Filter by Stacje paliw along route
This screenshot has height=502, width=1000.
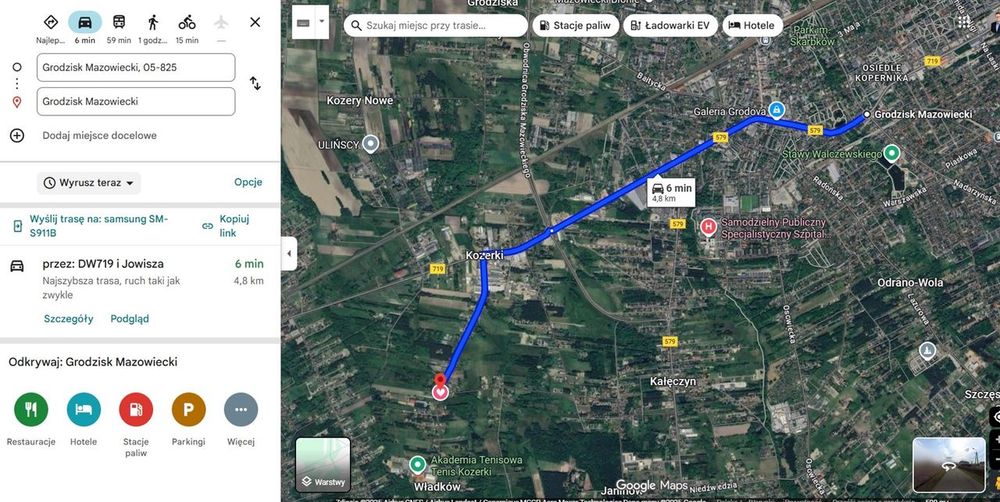click(x=576, y=26)
